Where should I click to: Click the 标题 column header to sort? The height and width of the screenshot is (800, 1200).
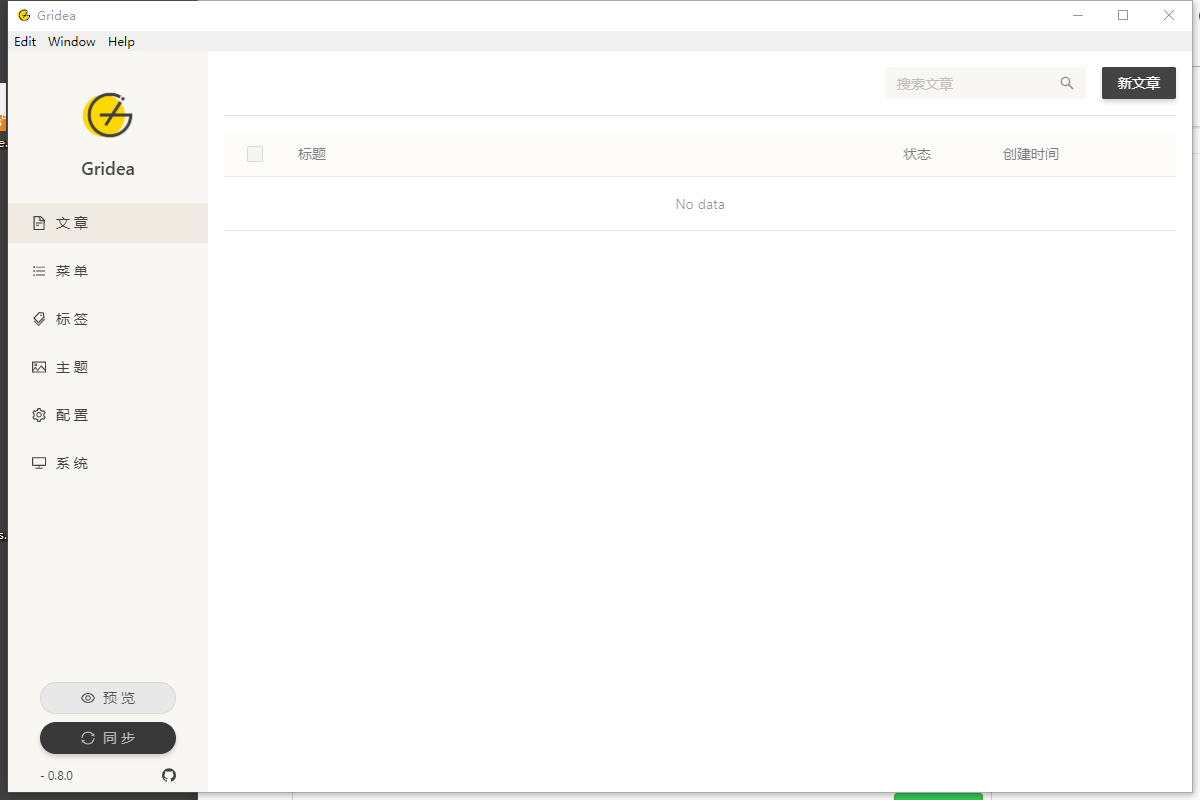(x=311, y=153)
